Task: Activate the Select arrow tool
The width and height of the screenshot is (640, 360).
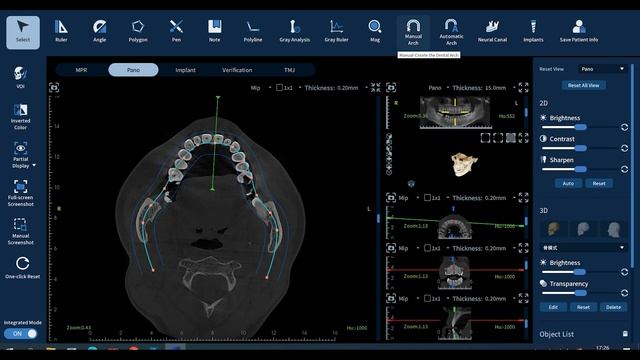Action: click(x=23, y=33)
